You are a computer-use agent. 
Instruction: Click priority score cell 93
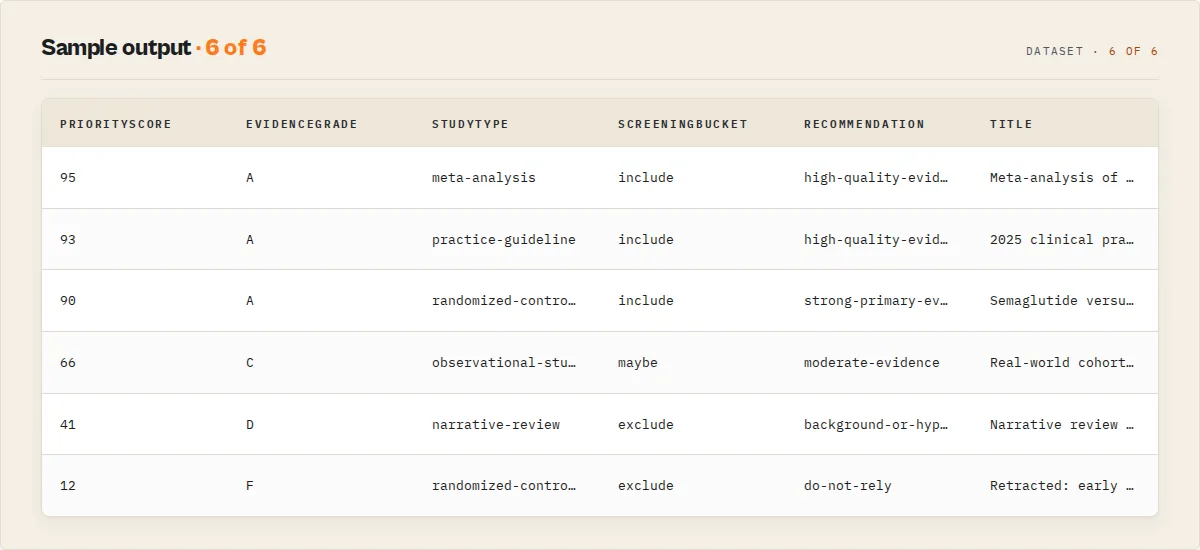click(68, 240)
